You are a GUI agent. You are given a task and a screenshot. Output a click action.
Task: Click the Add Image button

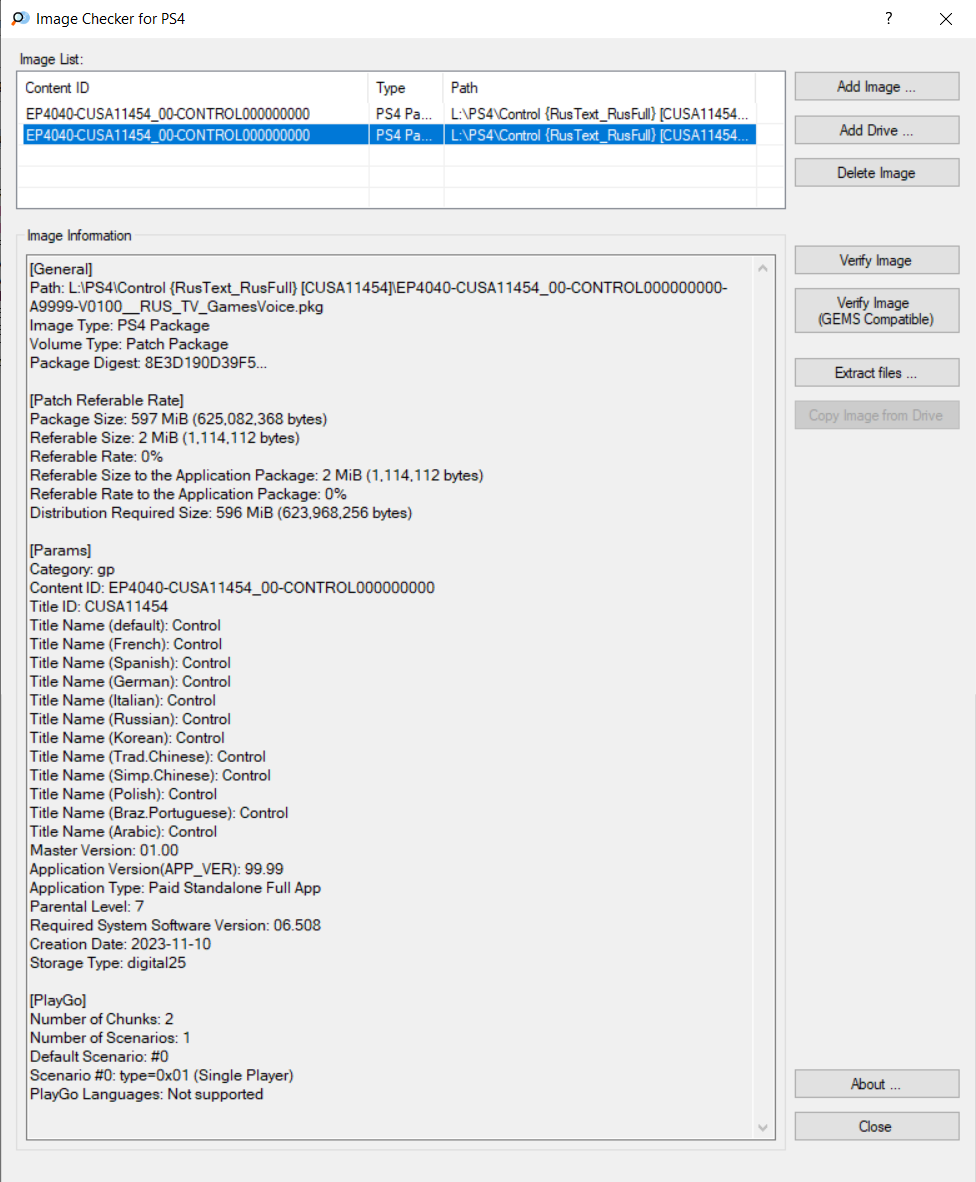877,87
